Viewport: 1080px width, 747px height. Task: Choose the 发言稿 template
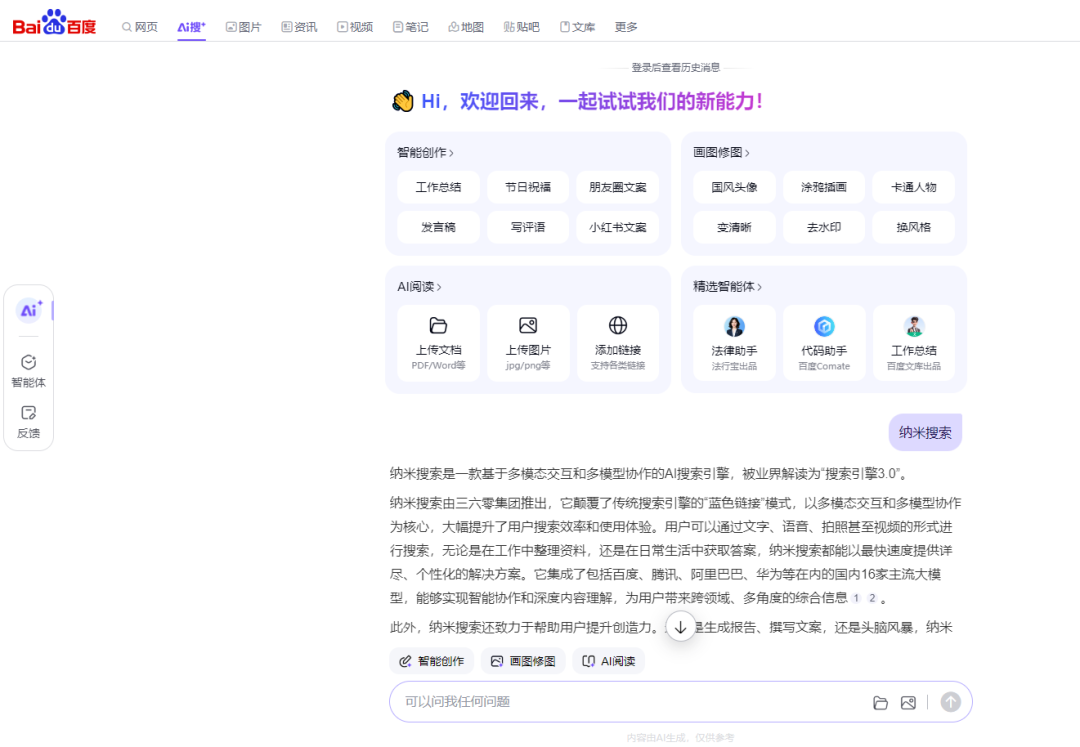tap(439, 227)
